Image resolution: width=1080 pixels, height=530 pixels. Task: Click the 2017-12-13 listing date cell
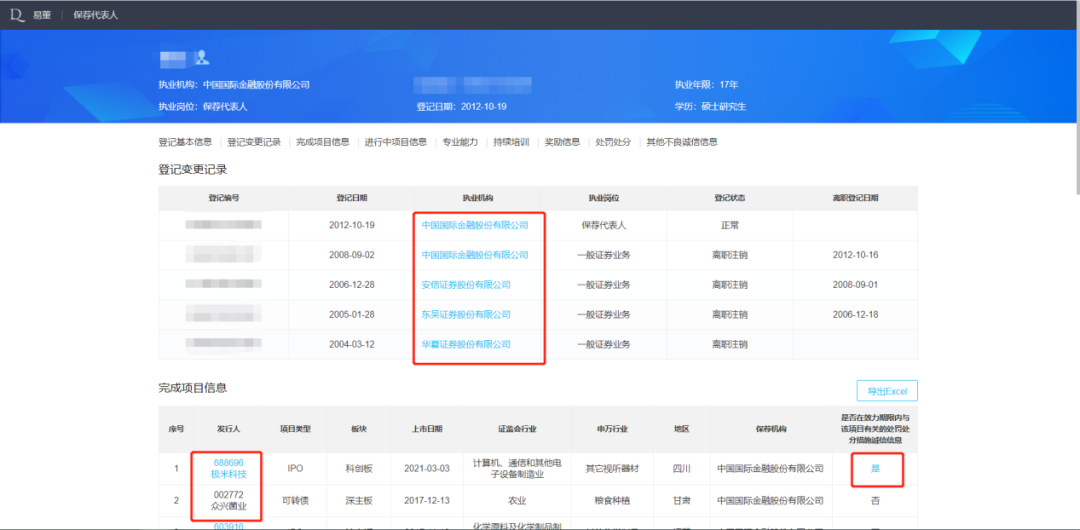(426, 500)
